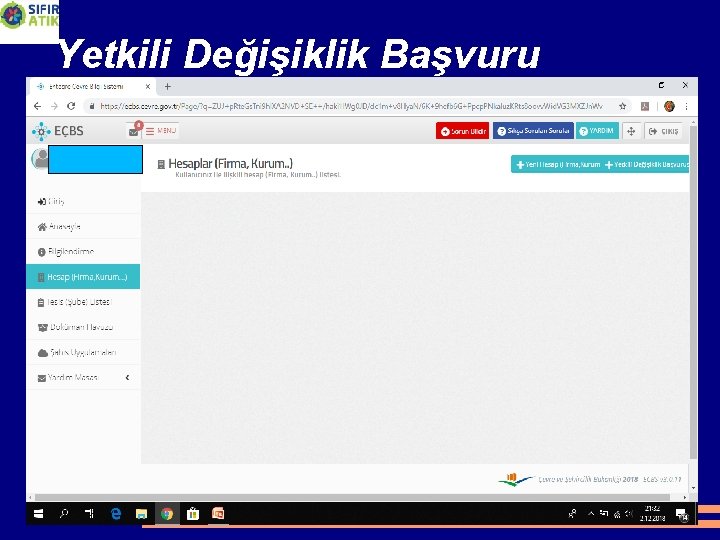This screenshot has height=540, width=720.
Task: Click the volume tray icon
Action: pyautogui.click(x=629, y=514)
